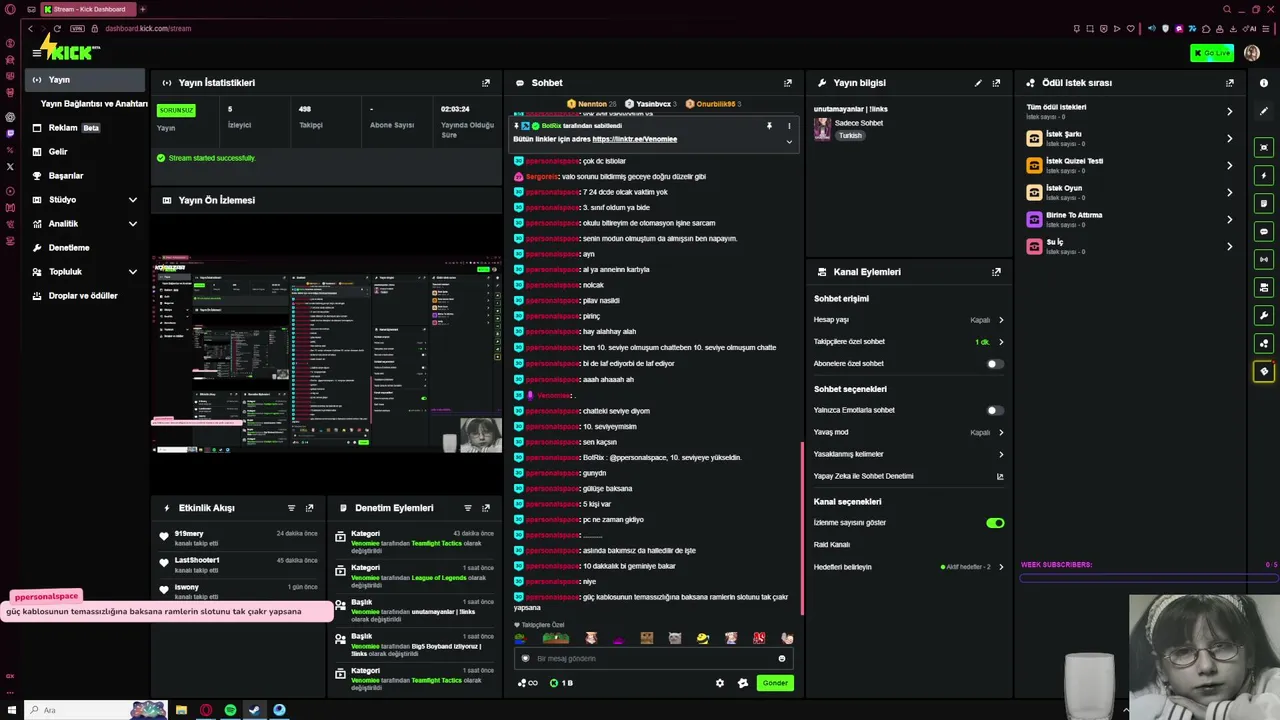Go to Gelir in the sidebar
Viewport: 1280px width, 720px height.
pyautogui.click(x=86, y=152)
